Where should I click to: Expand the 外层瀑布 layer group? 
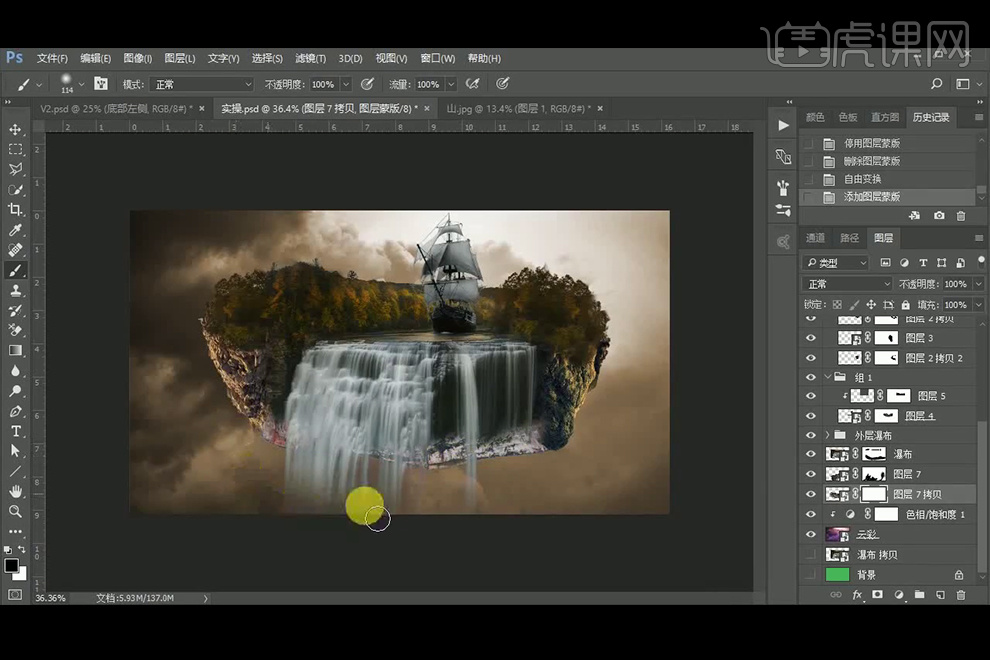(827, 435)
